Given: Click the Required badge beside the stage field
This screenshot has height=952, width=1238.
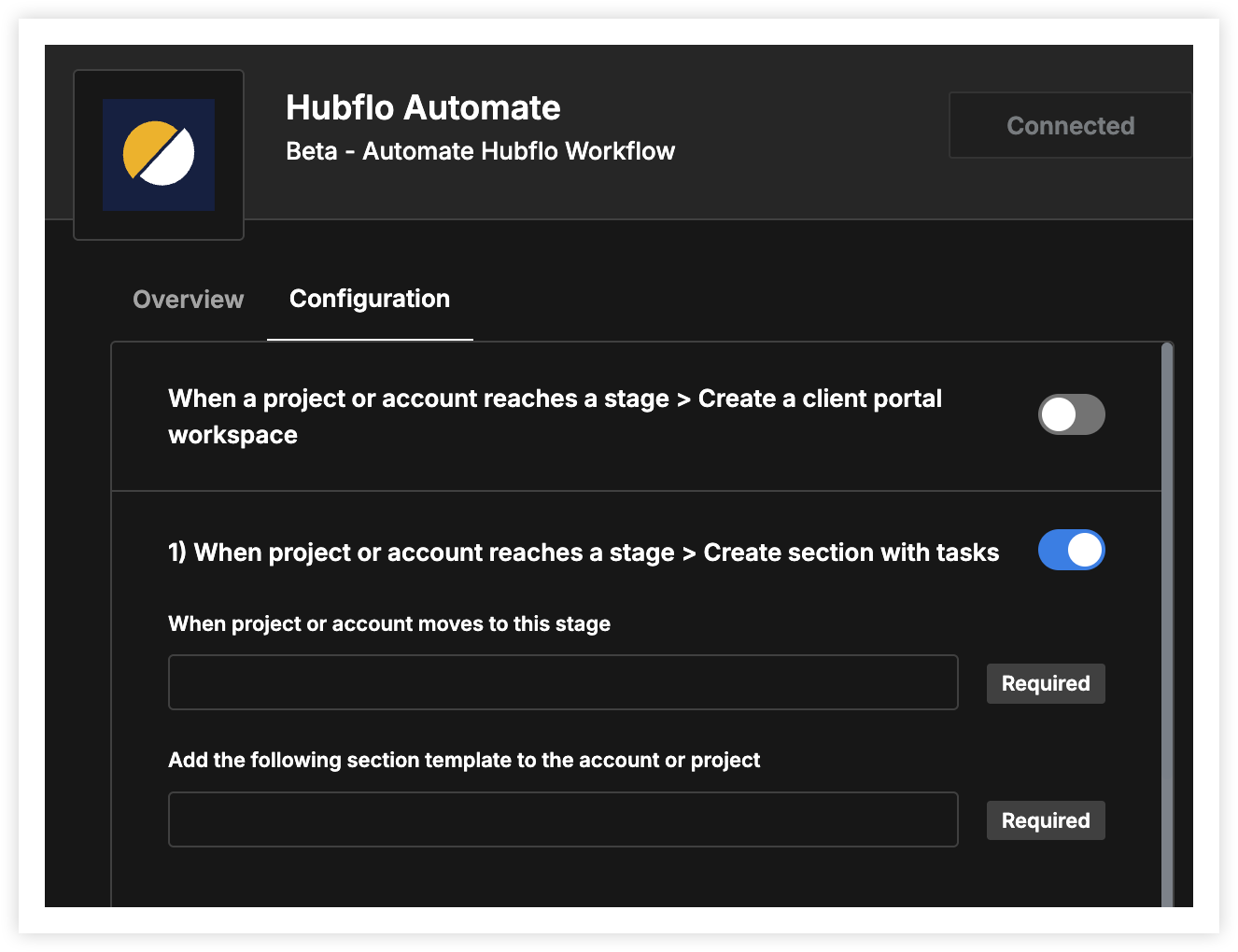Looking at the screenshot, I should pos(1046,683).
